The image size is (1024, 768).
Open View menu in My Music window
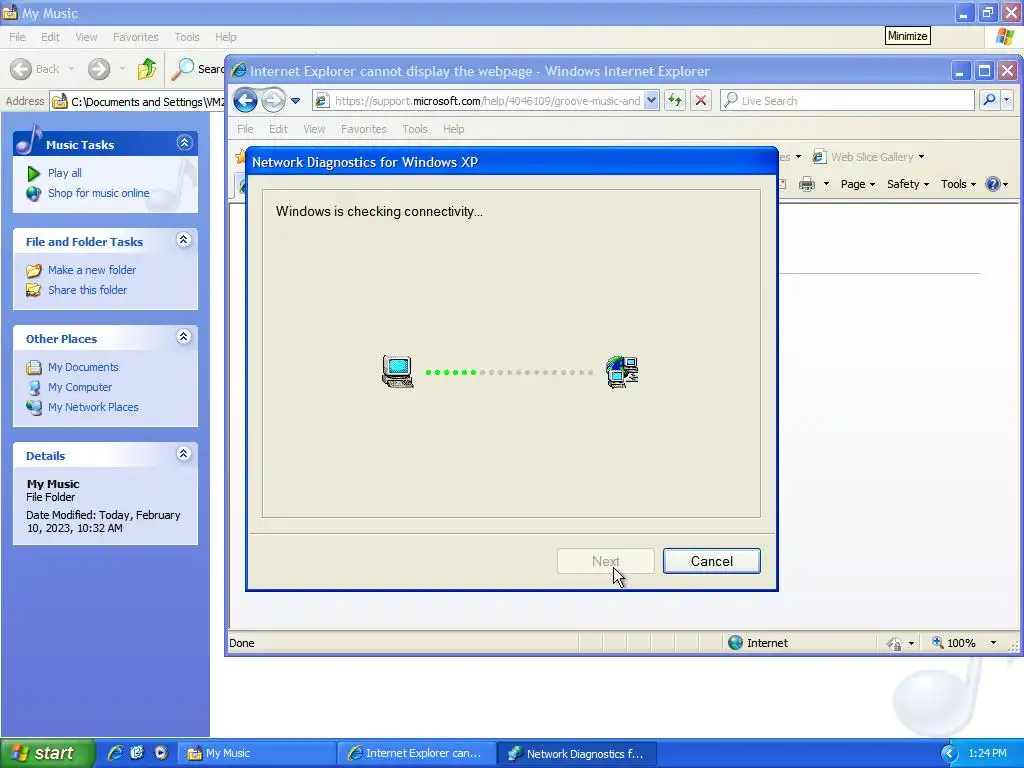pos(86,37)
